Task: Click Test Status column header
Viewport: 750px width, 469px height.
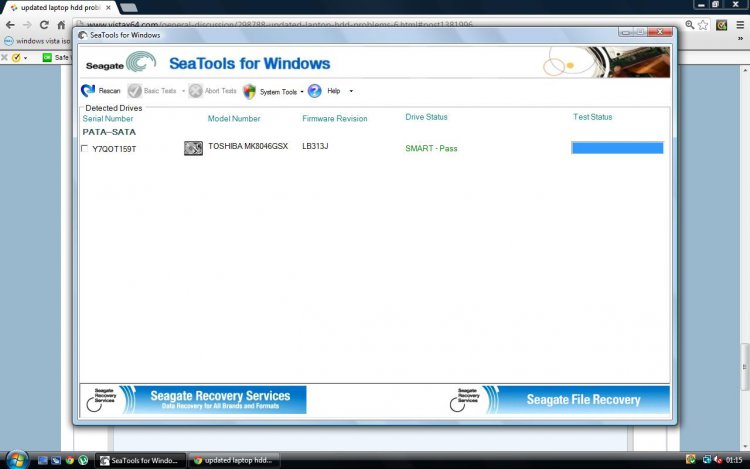Action: (593, 117)
